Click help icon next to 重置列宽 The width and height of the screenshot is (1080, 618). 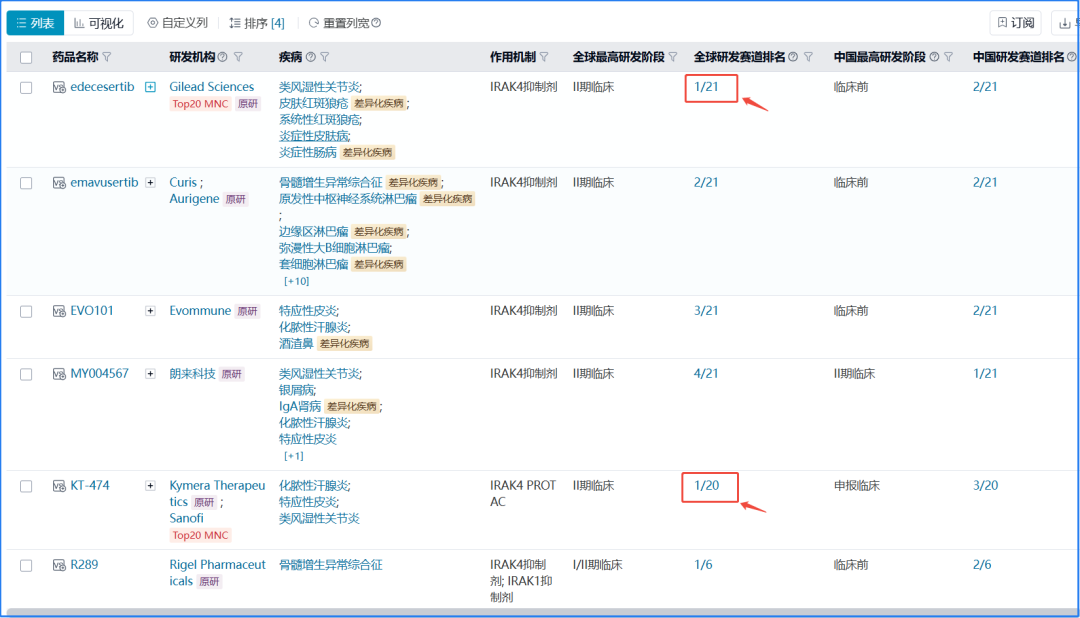tap(376, 23)
